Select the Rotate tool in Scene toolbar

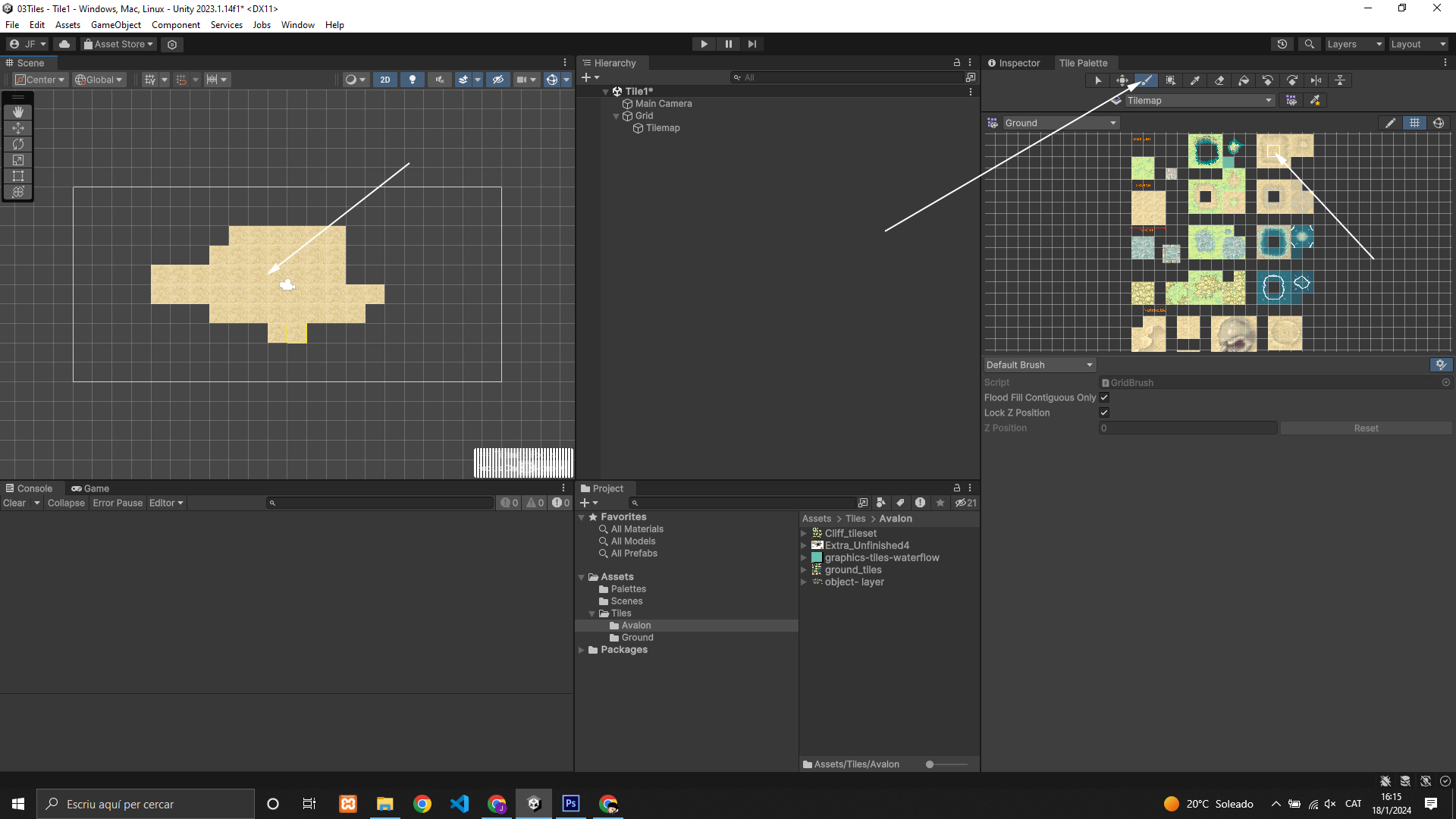pos(18,144)
